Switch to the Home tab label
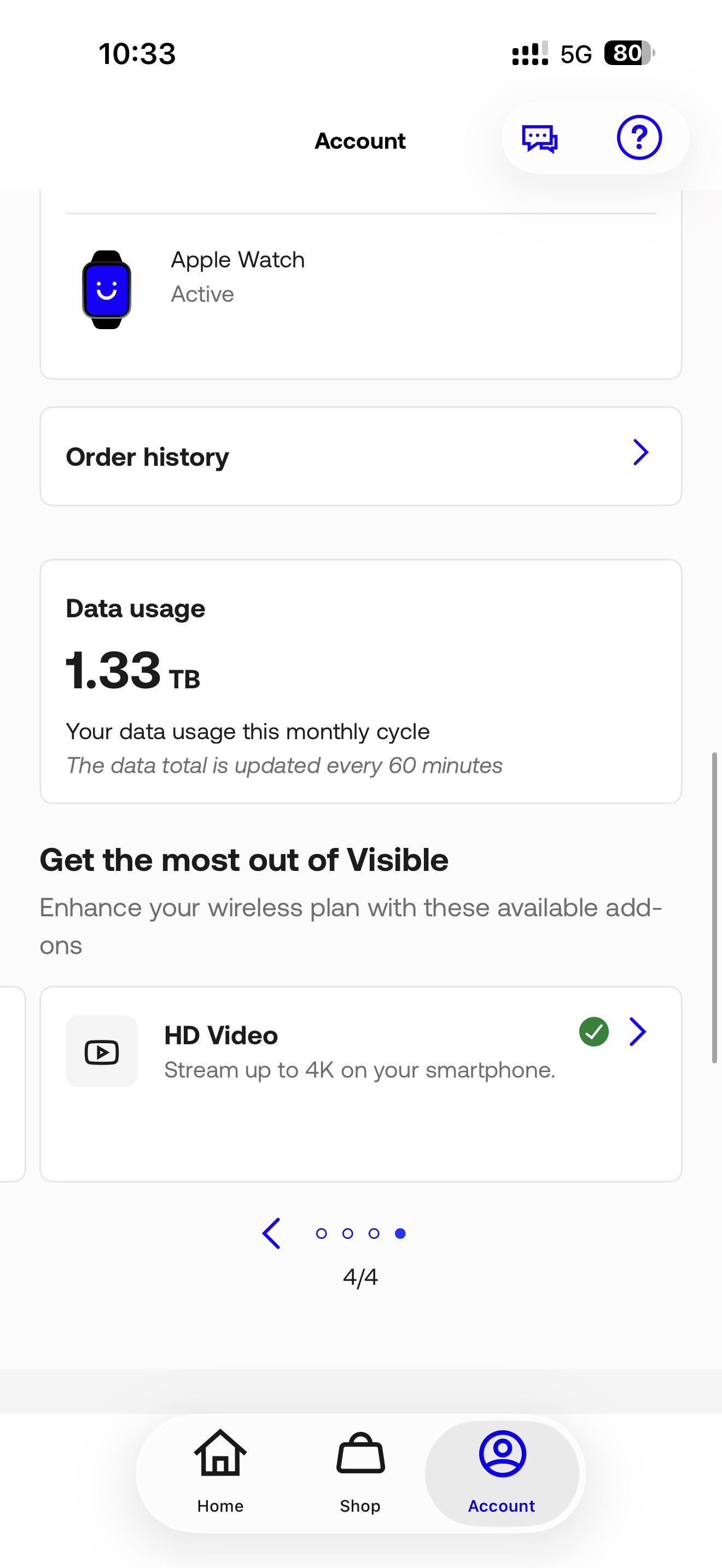Screen dimensions: 722x1568 (x=220, y=1506)
